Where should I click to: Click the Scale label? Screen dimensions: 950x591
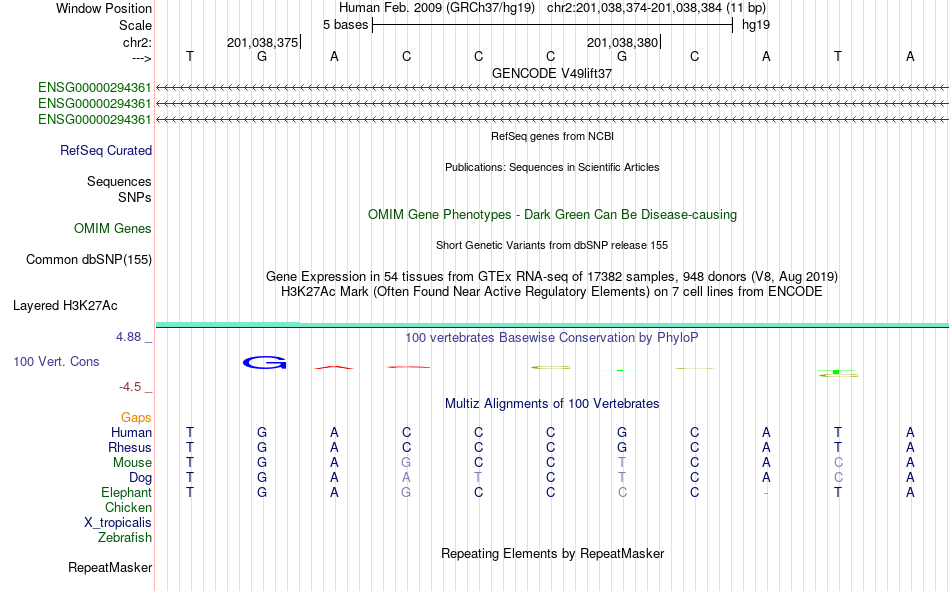pos(135,25)
